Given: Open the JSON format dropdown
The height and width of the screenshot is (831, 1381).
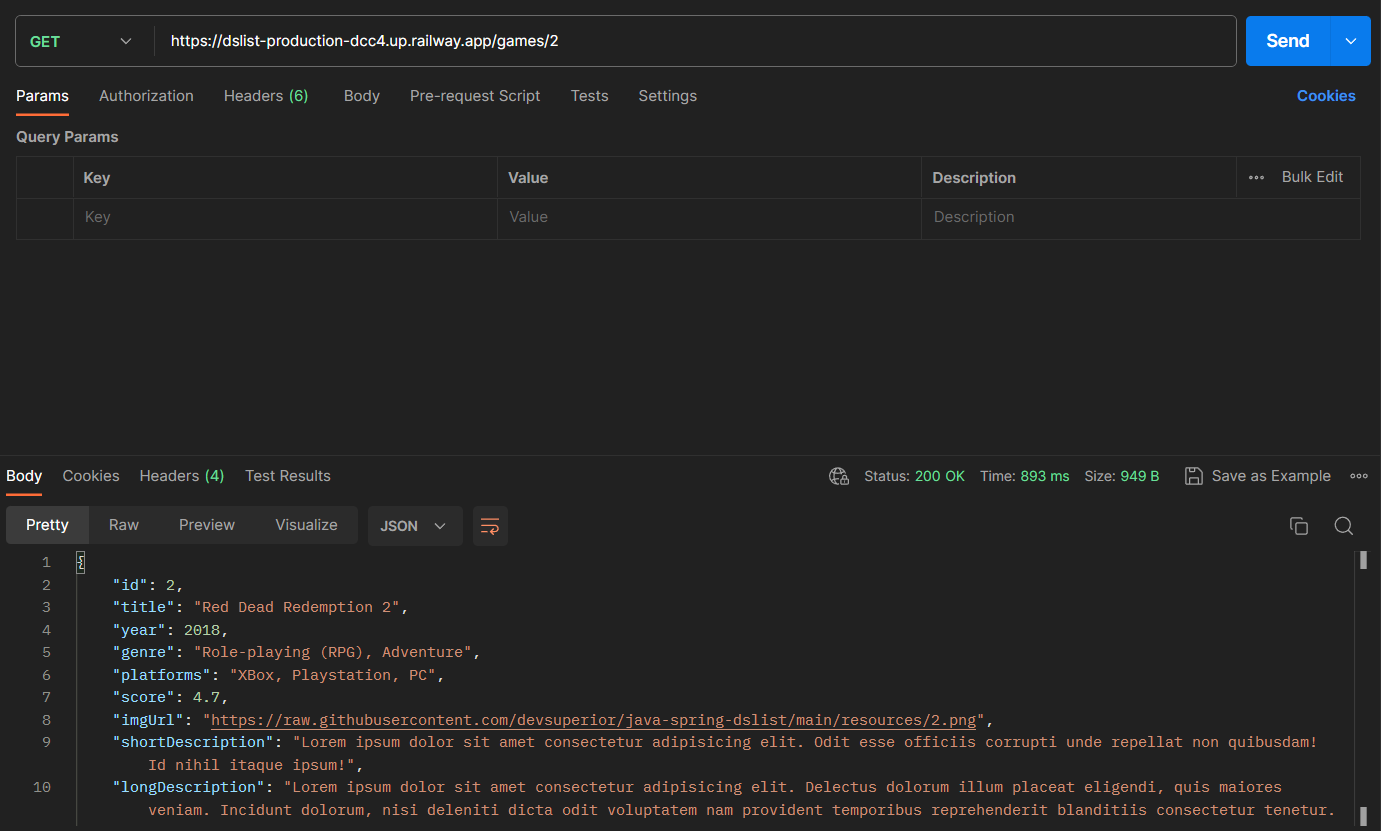Looking at the screenshot, I should (x=415, y=526).
